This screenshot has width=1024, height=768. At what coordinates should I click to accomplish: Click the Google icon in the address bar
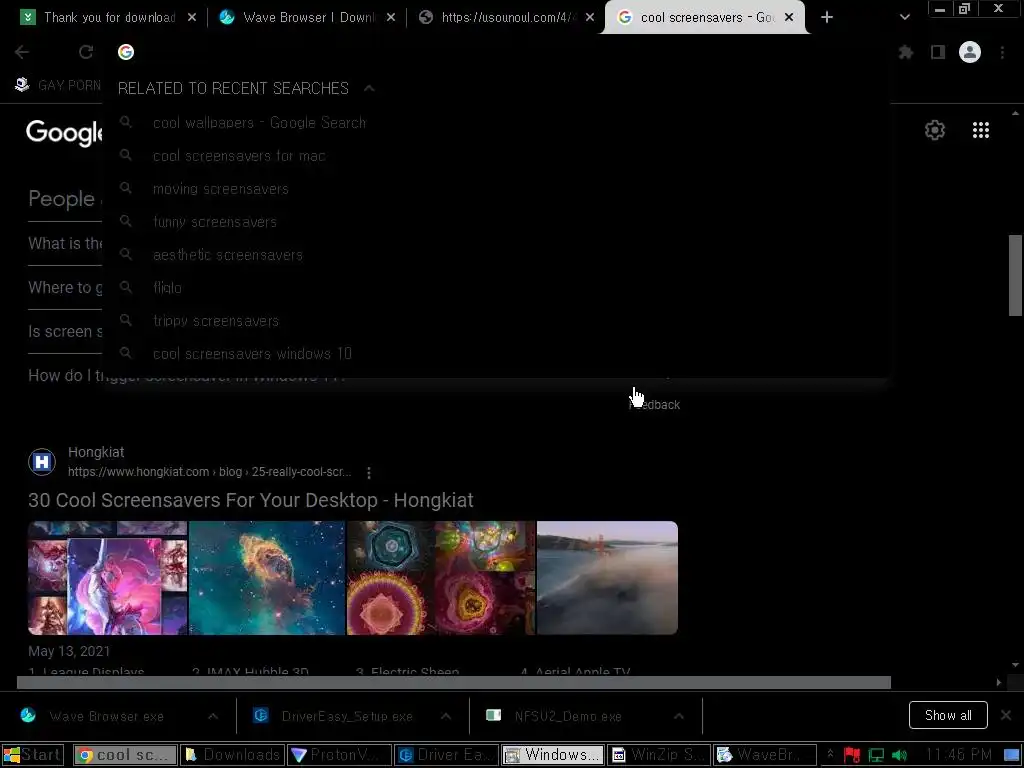click(126, 52)
